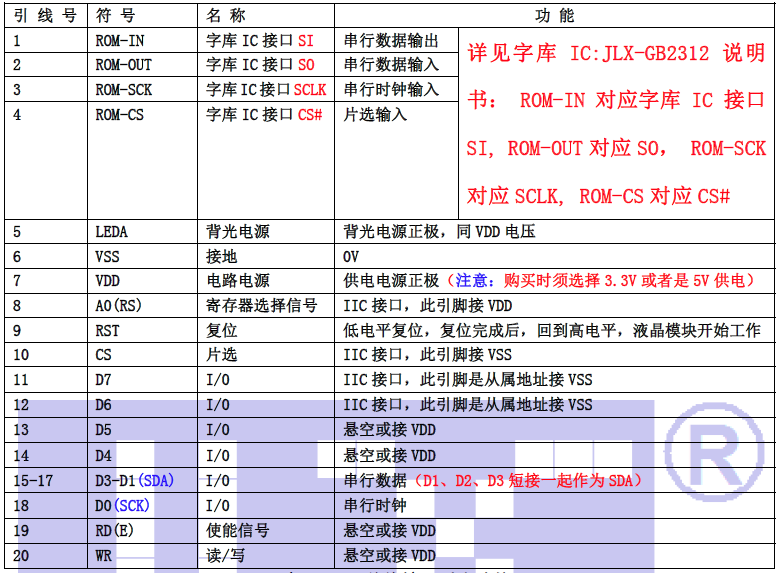Click the 名称 column header
This screenshot has width=778, height=573.
(225, 16)
